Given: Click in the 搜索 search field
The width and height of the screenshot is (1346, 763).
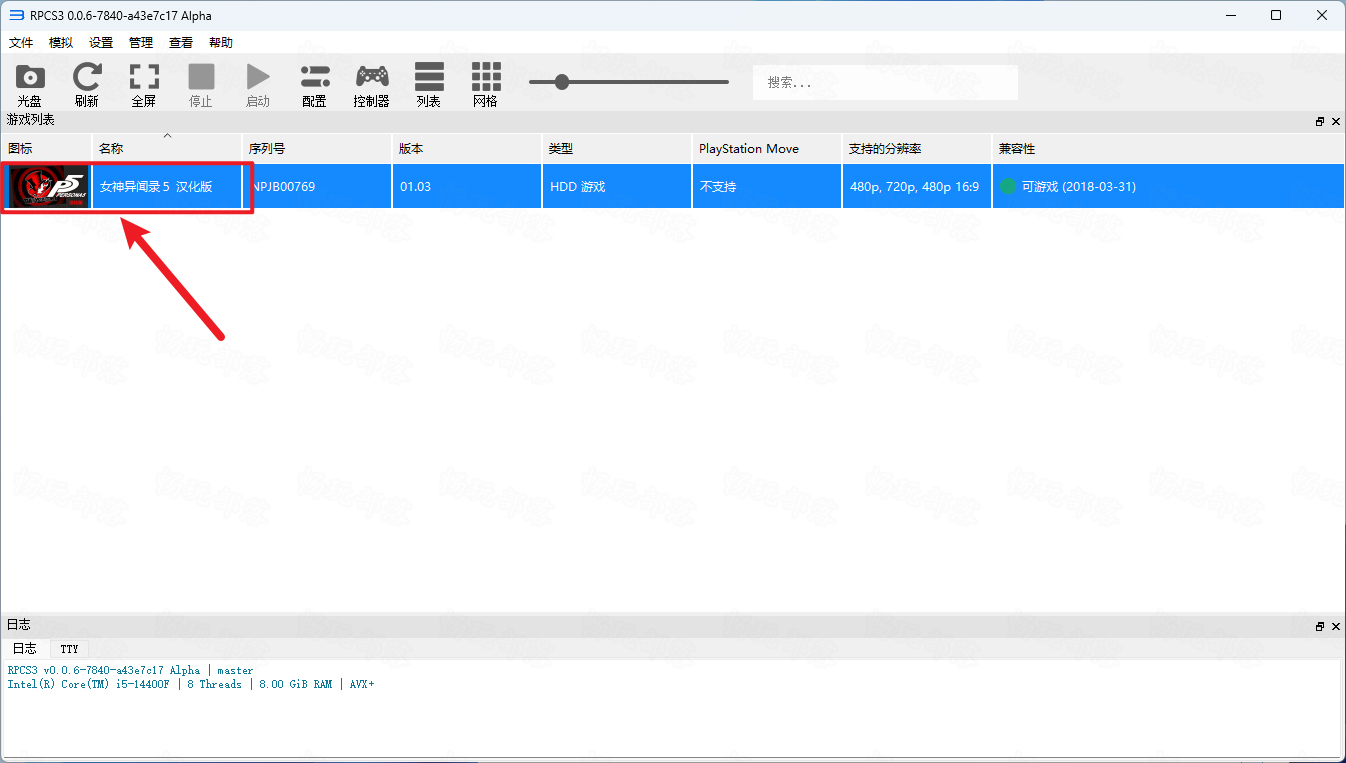Looking at the screenshot, I should coord(885,82).
